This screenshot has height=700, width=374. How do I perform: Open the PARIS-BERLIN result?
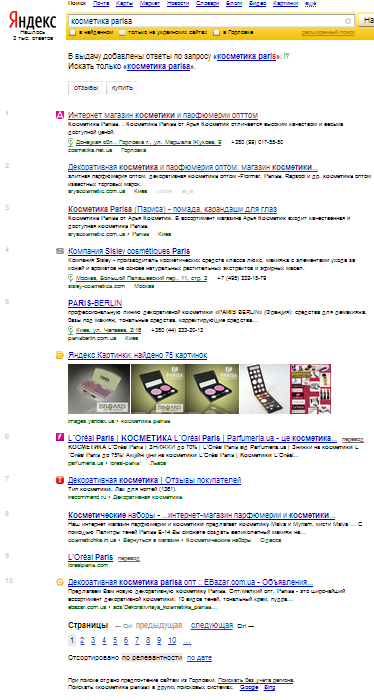(x=95, y=303)
